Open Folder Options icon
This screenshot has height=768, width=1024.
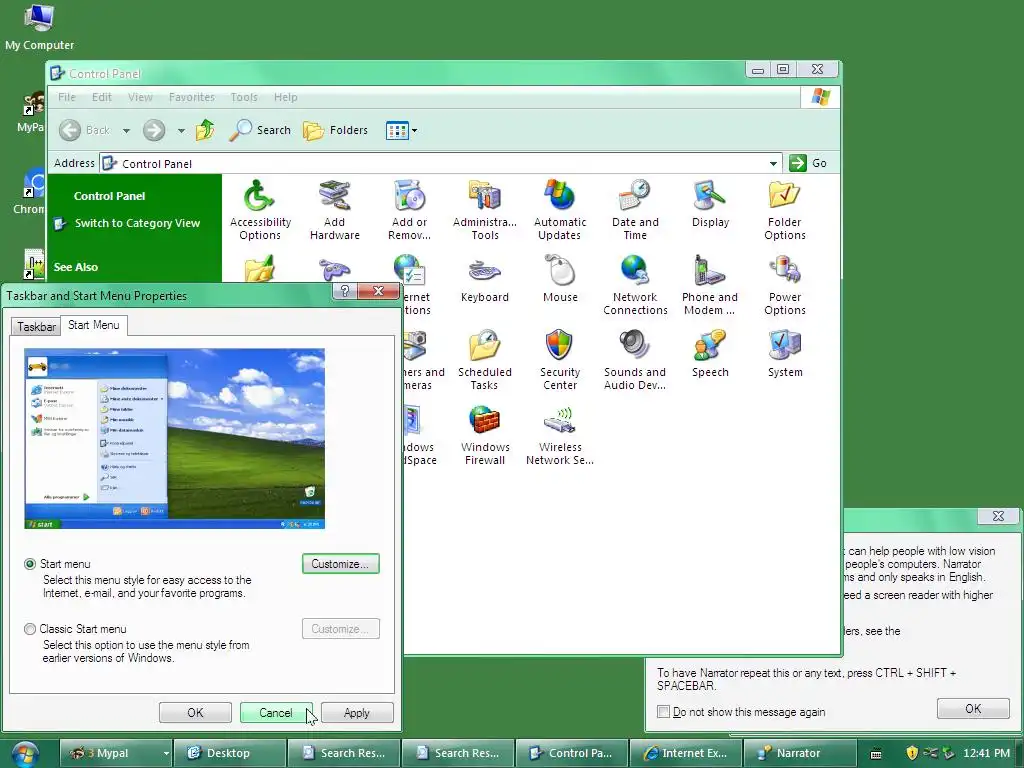coord(784,210)
